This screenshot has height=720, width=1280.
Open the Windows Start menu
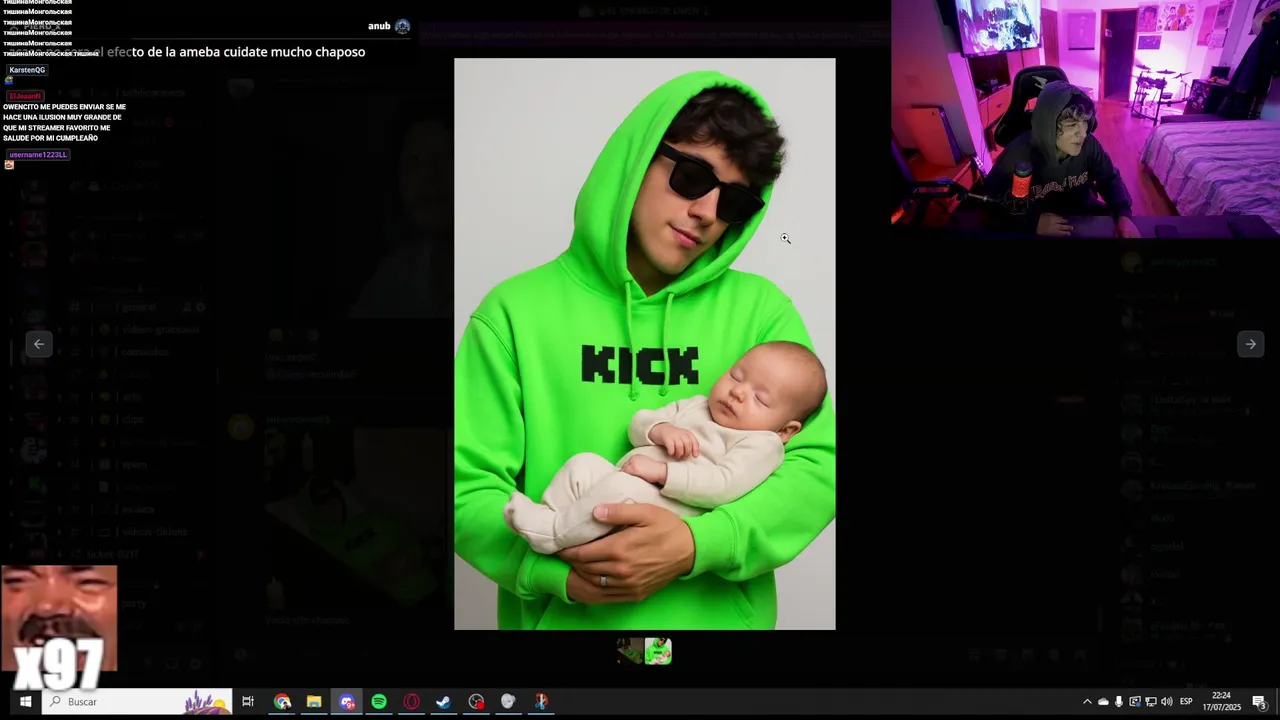(x=25, y=701)
